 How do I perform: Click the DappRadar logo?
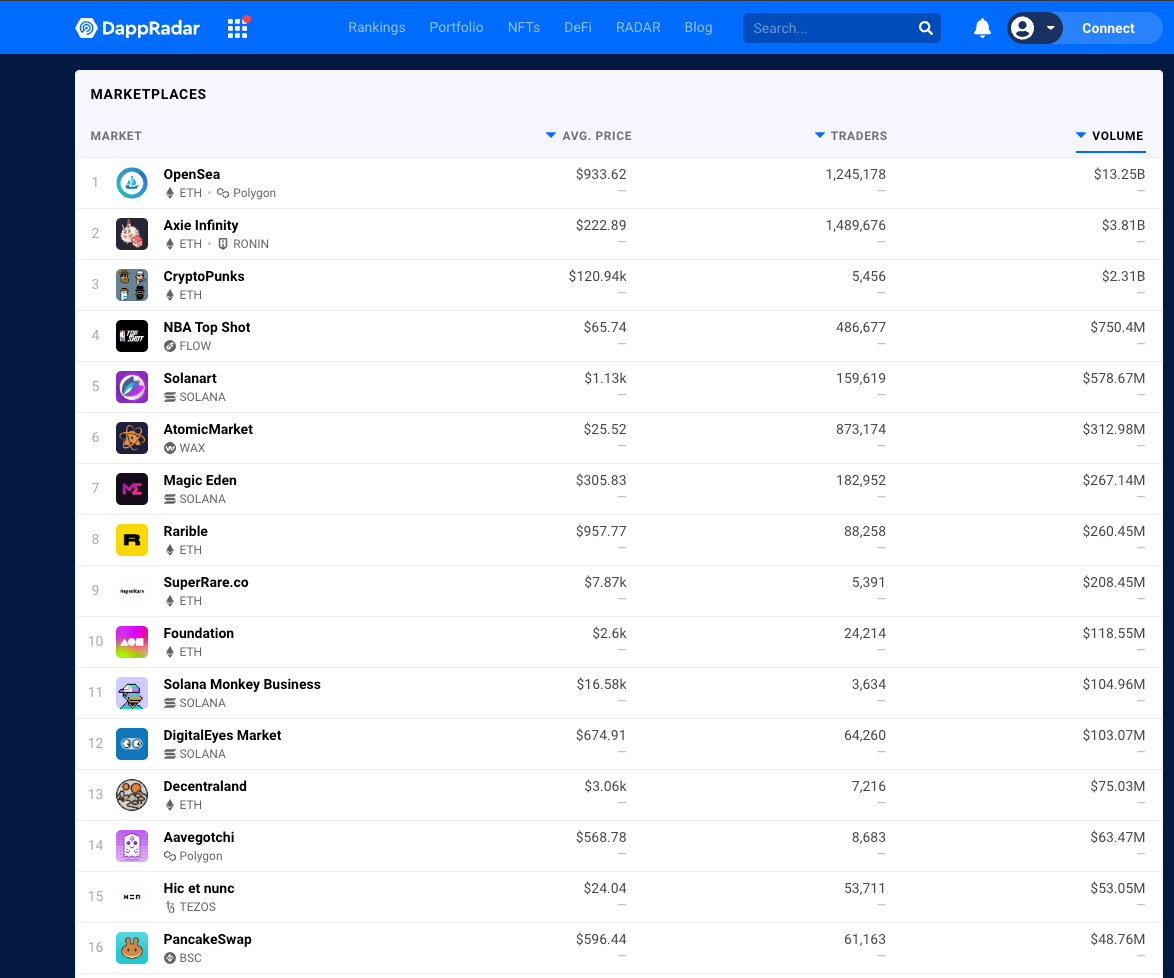[x=138, y=28]
